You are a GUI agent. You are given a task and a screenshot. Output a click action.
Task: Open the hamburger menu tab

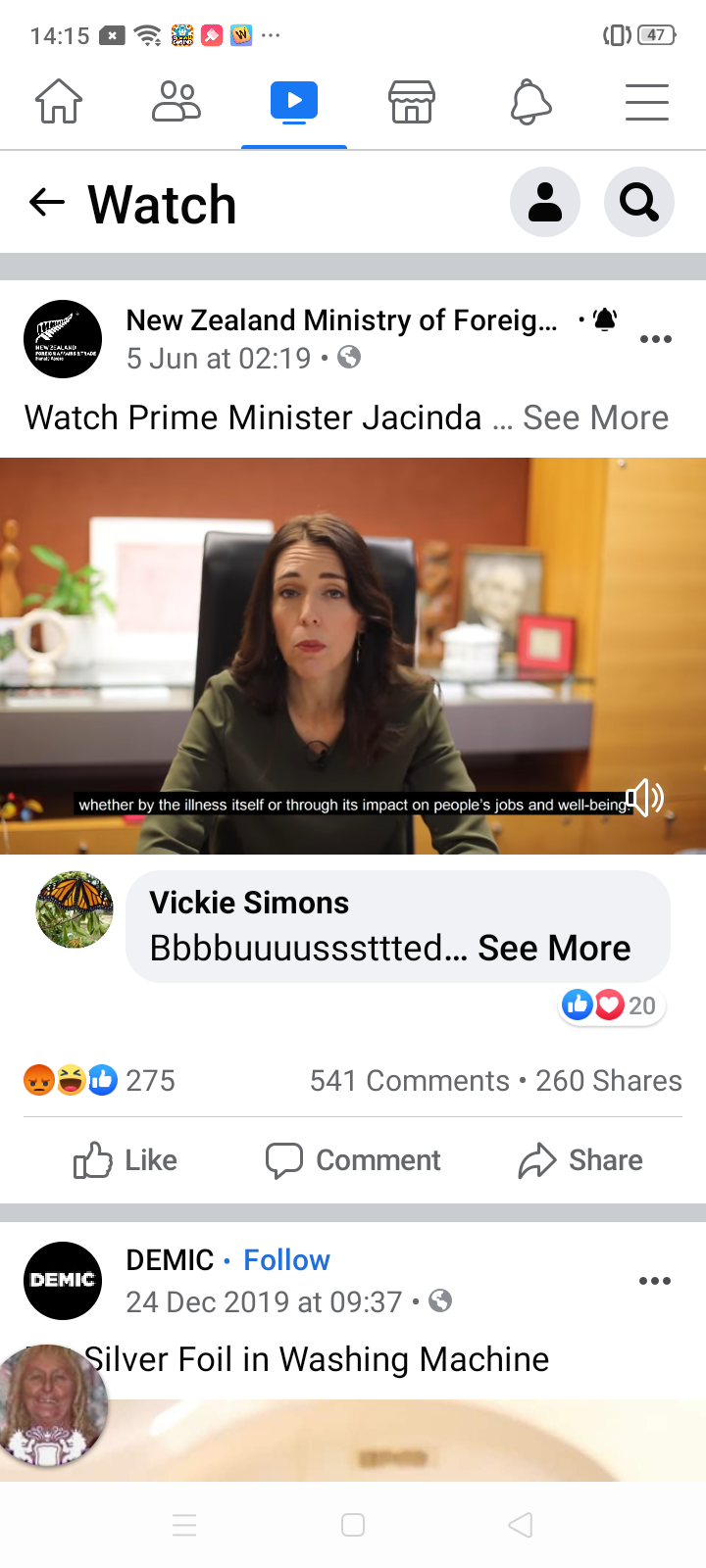point(647,102)
